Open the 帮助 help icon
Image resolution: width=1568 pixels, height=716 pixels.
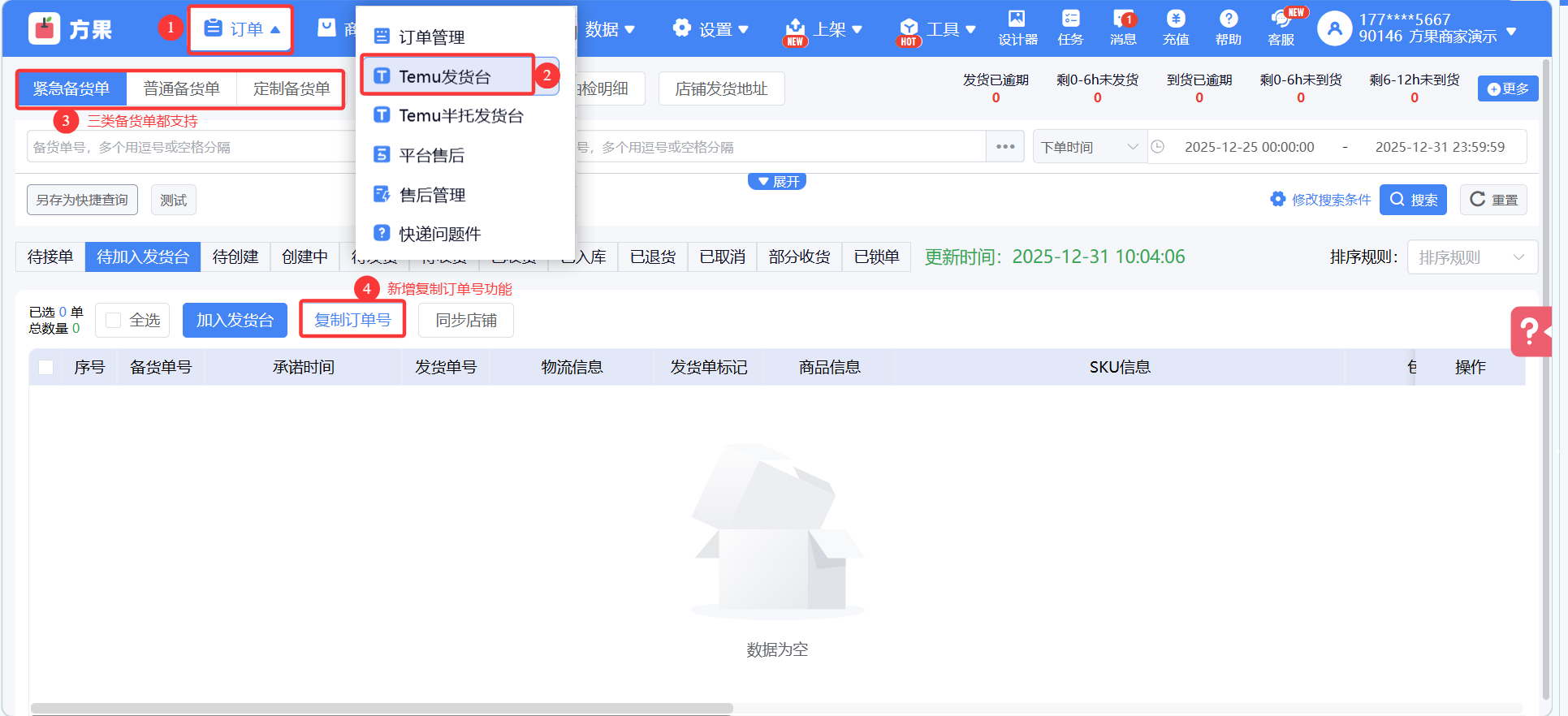[x=1228, y=28]
